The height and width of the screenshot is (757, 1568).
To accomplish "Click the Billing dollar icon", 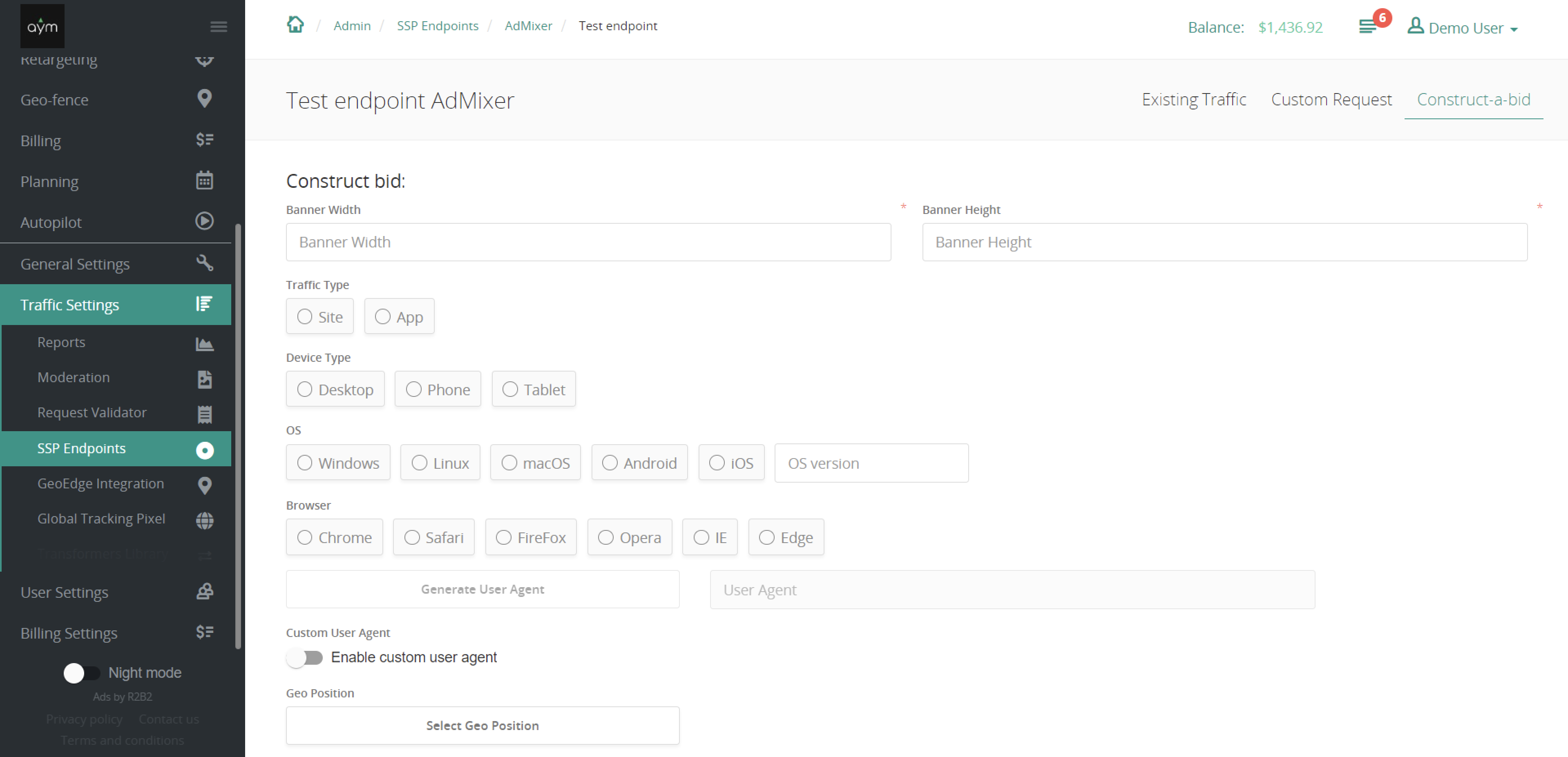I will click(205, 140).
